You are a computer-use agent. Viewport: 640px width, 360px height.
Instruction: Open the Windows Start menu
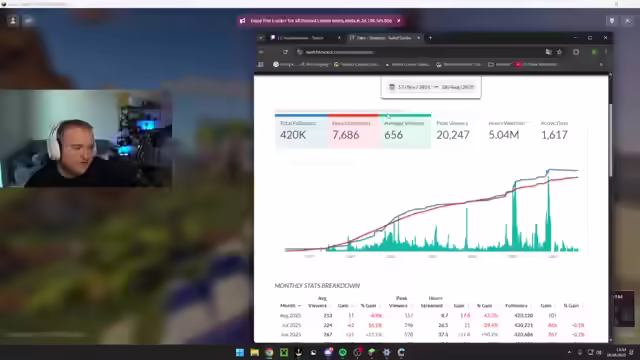tap(240, 352)
